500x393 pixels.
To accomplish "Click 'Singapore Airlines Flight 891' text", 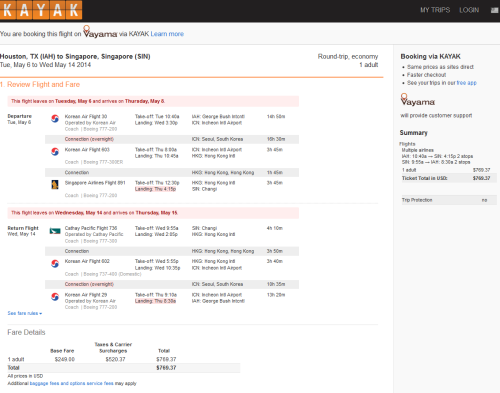I will (x=95, y=183).
